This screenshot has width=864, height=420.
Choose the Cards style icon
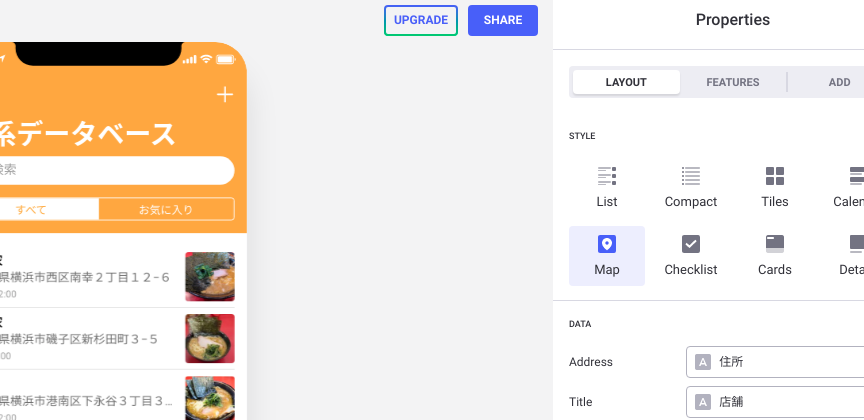click(774, 245)
